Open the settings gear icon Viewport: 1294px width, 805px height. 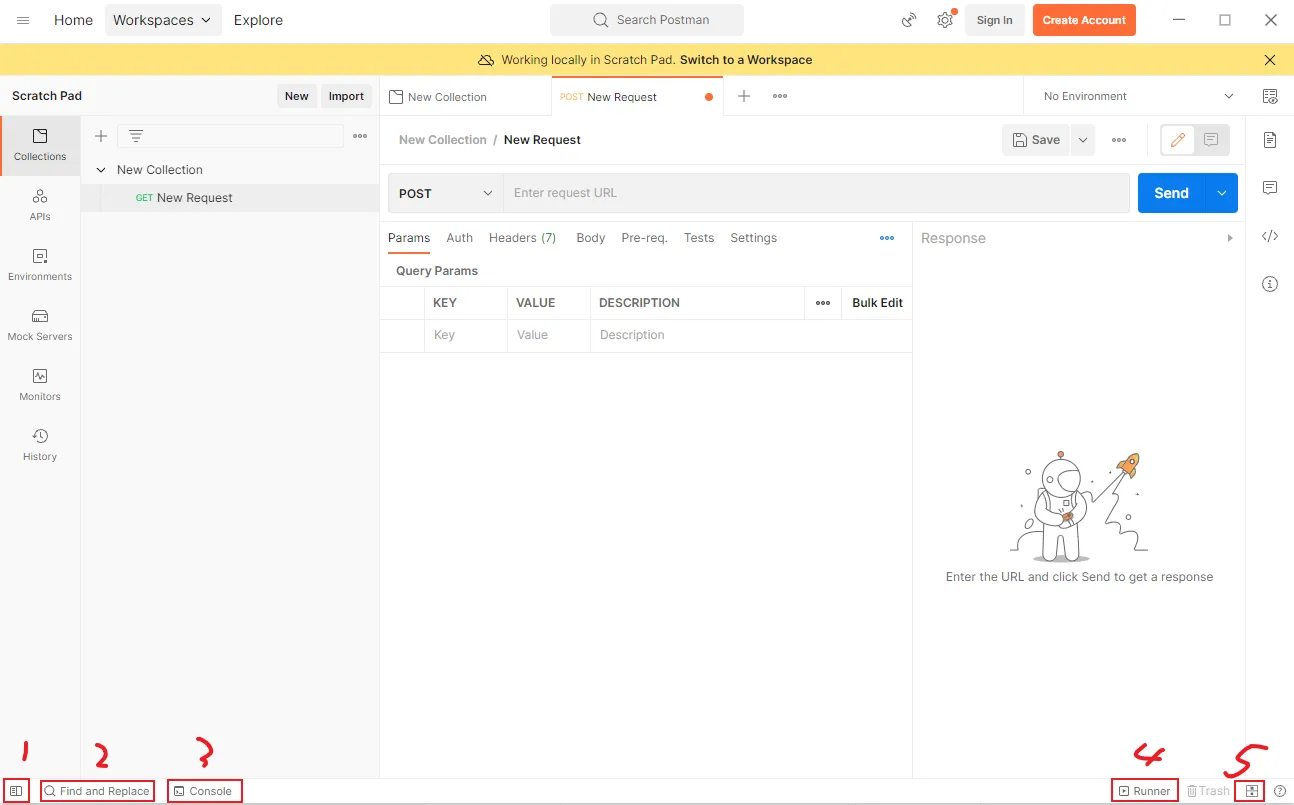pos(945,20)
